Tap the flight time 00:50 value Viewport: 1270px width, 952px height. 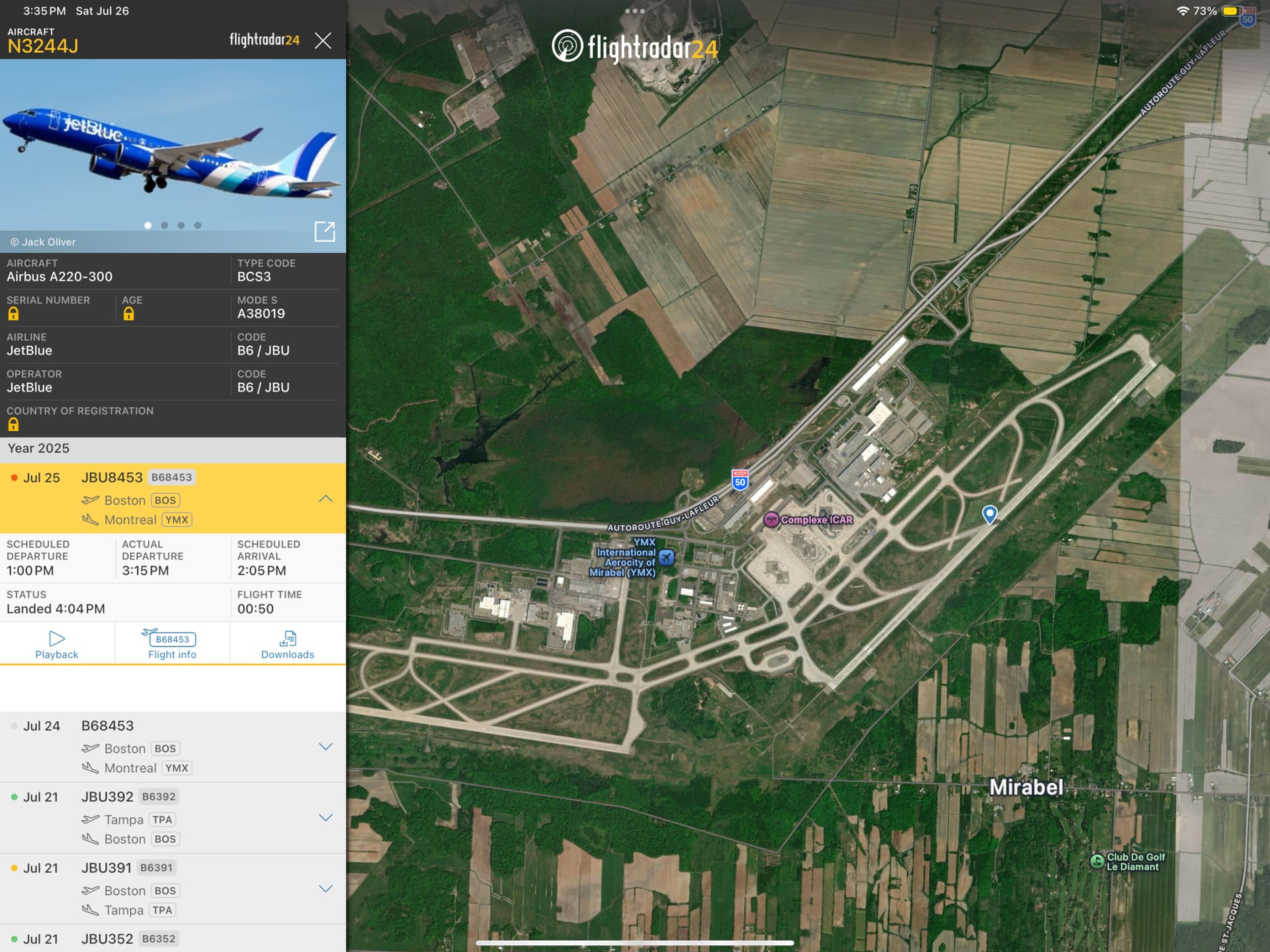(256, 609)
